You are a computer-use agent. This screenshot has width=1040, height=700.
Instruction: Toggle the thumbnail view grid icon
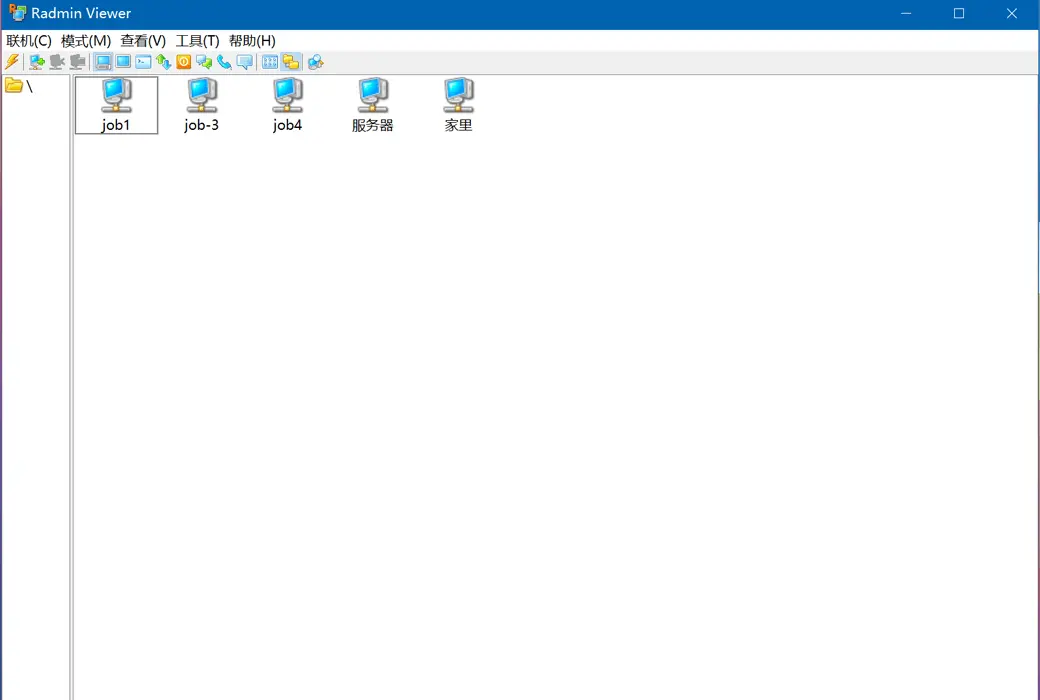[270, 62]
